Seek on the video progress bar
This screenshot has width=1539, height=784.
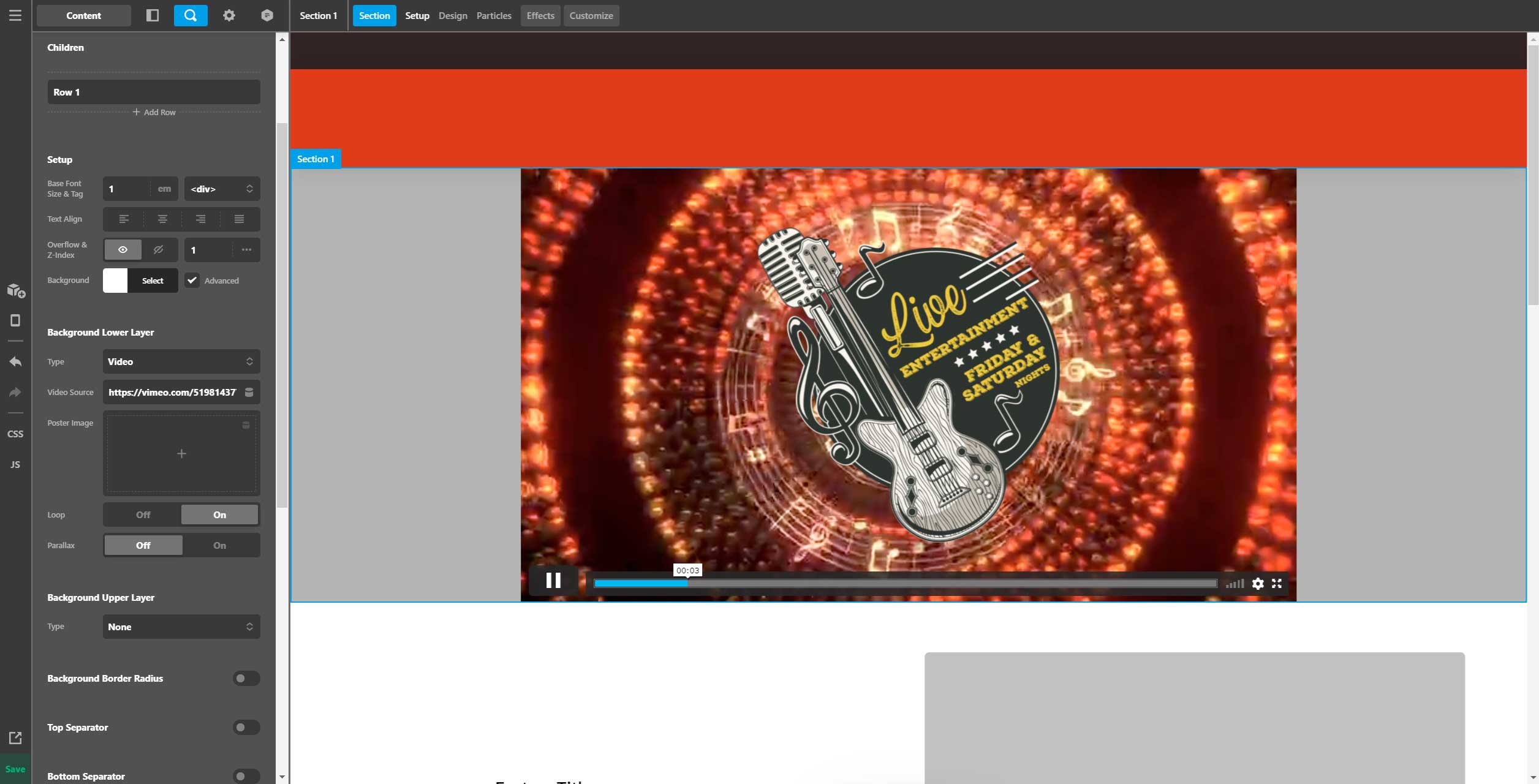[x=906, y=584]
